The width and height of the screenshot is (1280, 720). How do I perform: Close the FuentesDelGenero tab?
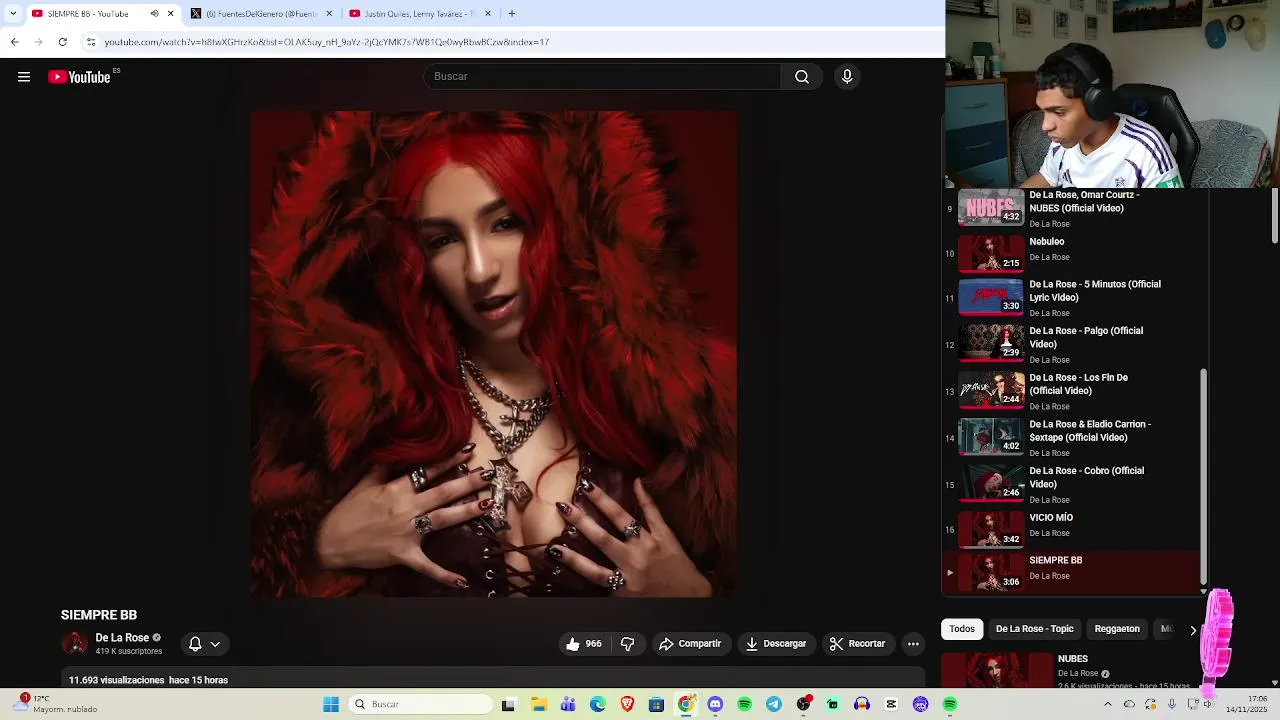(329, 14)
